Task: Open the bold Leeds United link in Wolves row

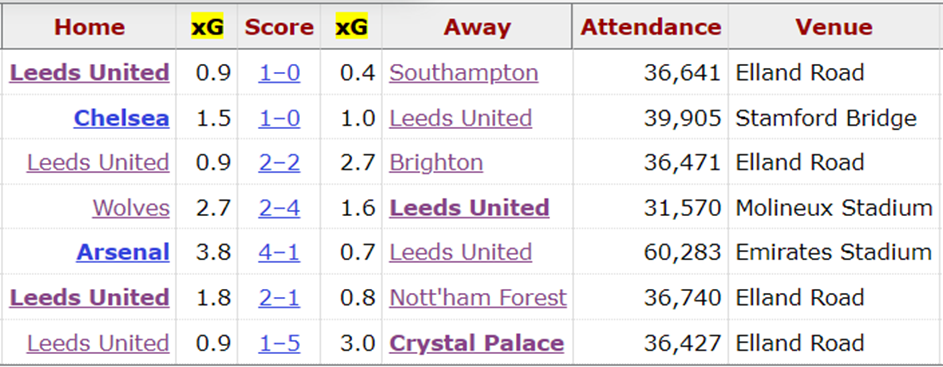Action: coord(470,208)
